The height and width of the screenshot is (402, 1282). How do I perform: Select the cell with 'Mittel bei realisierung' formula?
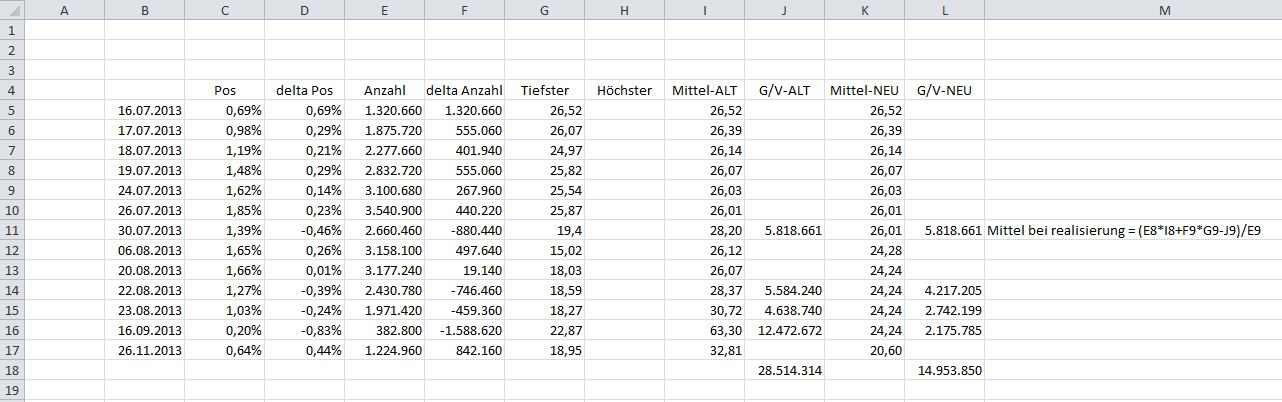coord(1133,230)
